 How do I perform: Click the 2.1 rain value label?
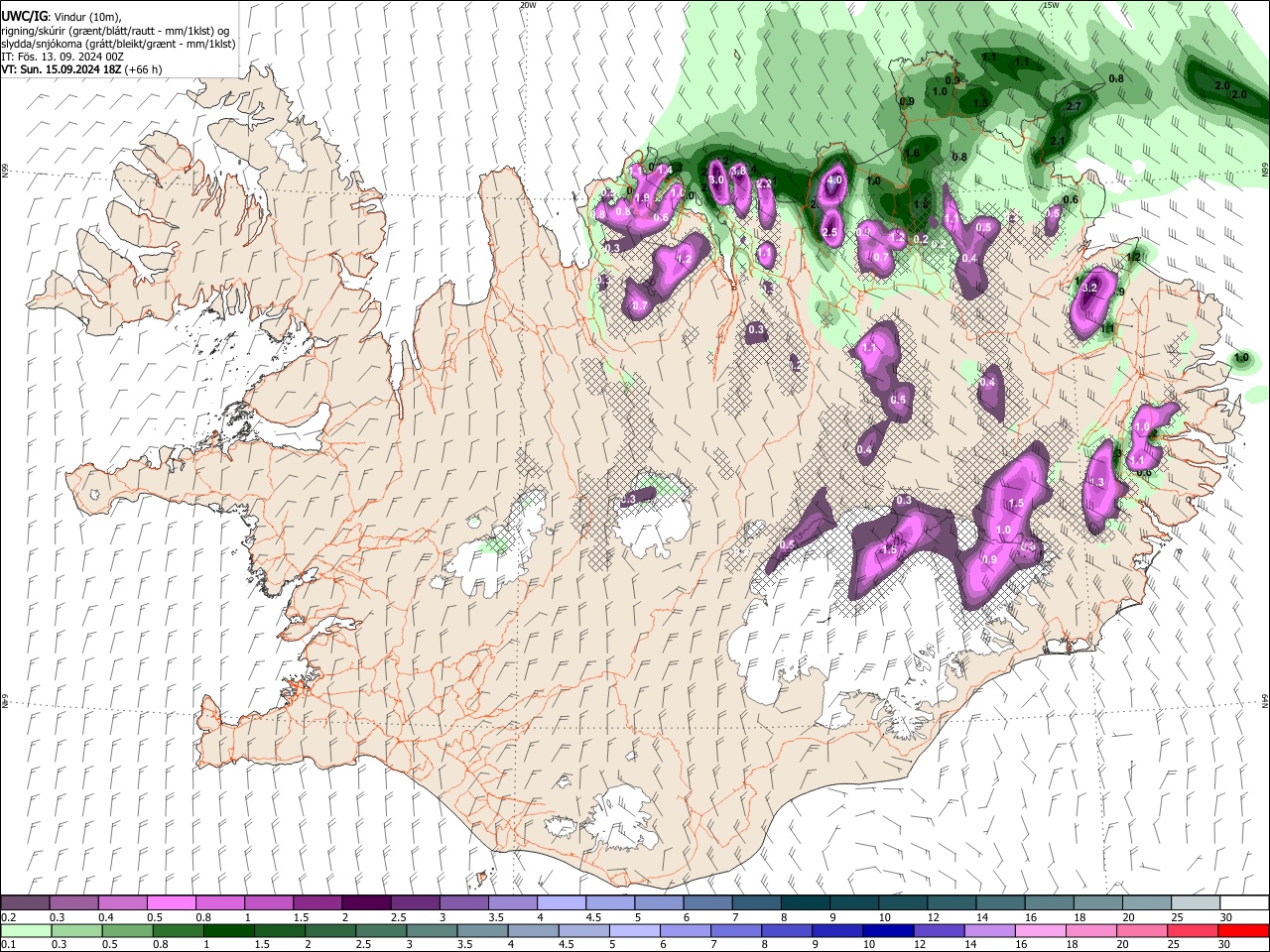pyautogui.click(x=1057, y=142)
